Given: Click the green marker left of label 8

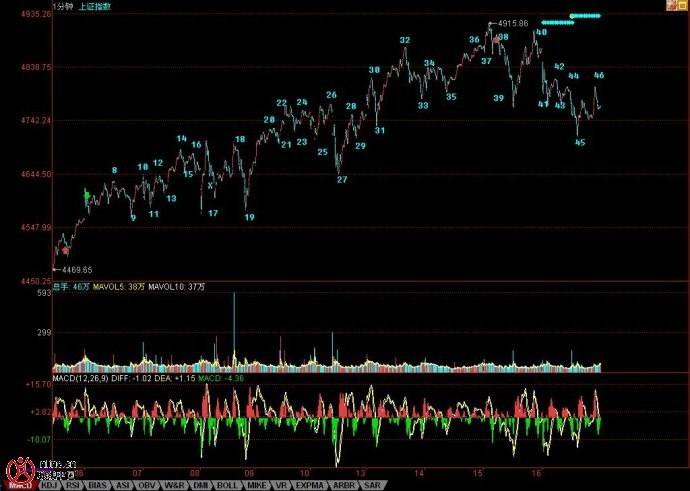Looking at the screenshot, I should [88, 193].
